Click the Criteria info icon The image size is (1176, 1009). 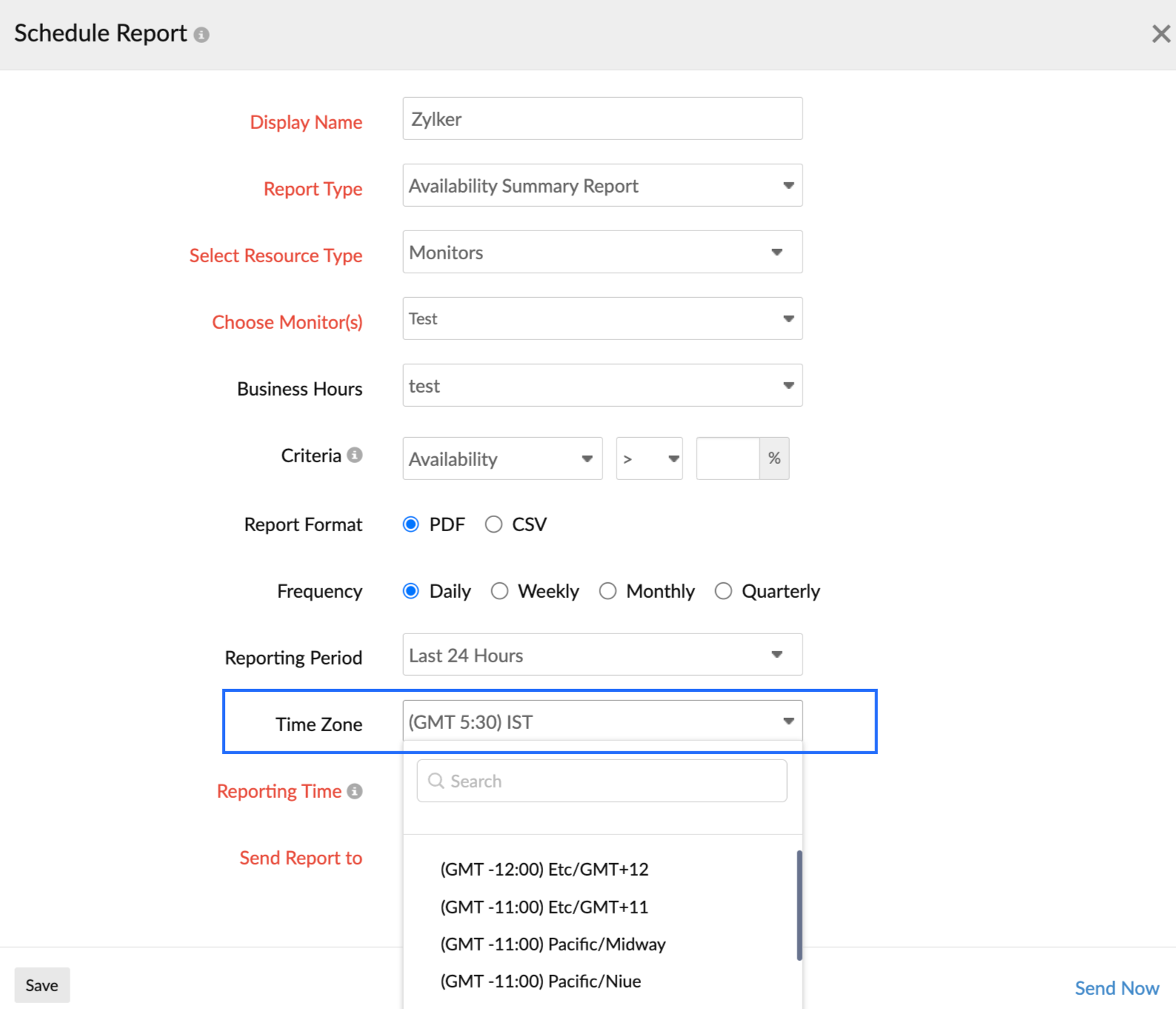pos(355,455)
